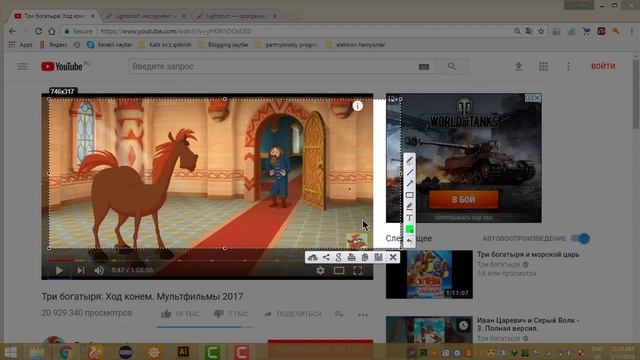Click the YouTube upload video icon
640x360 pixels.
pyautogui.click(x=518, y=66)
